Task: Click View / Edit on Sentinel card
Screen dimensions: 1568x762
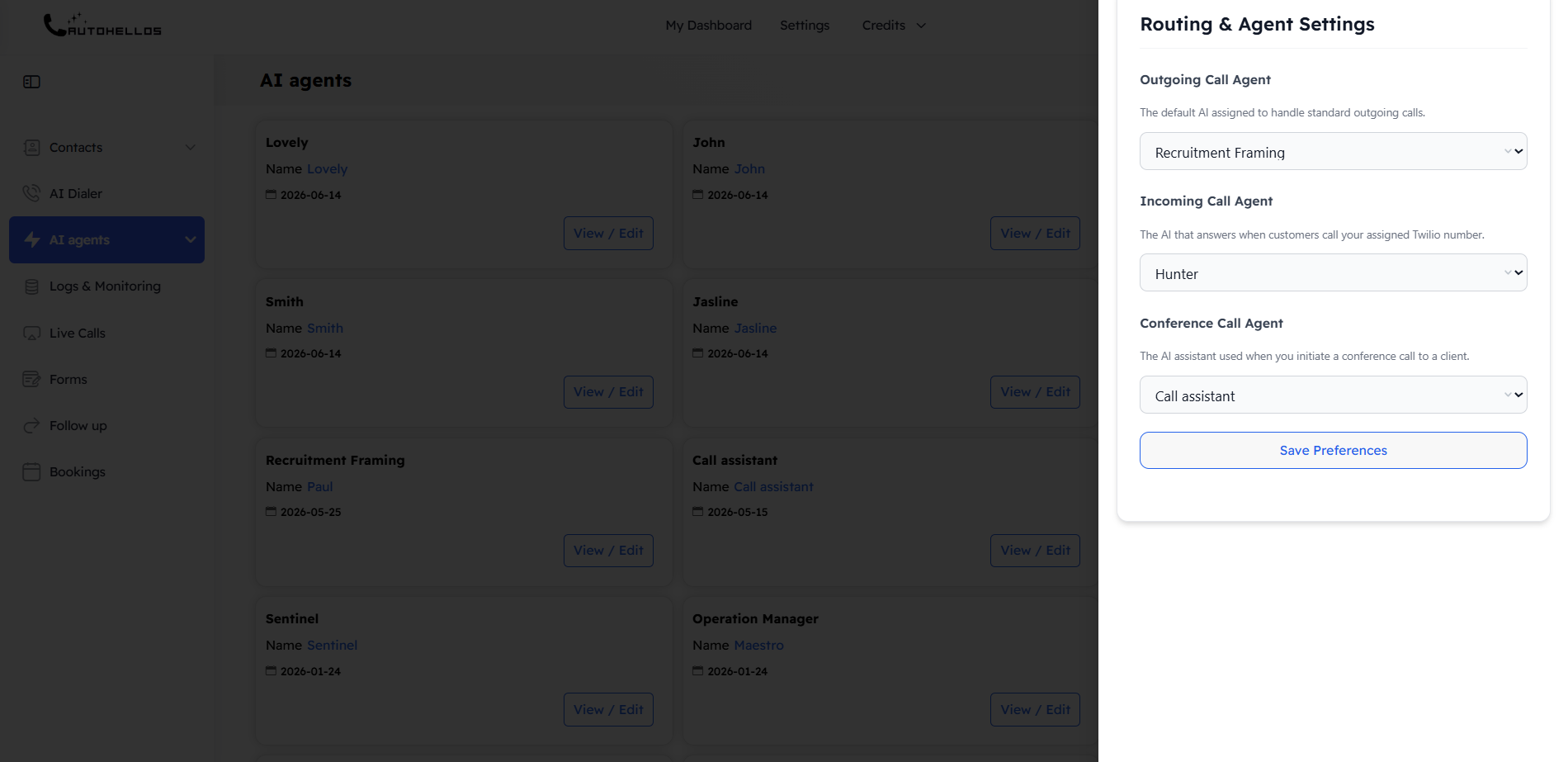Action: click(608, 709)
